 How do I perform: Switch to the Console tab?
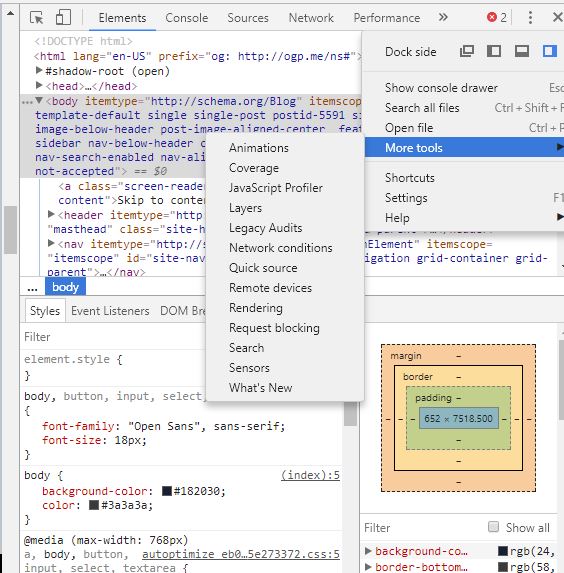tap(186, 18)
